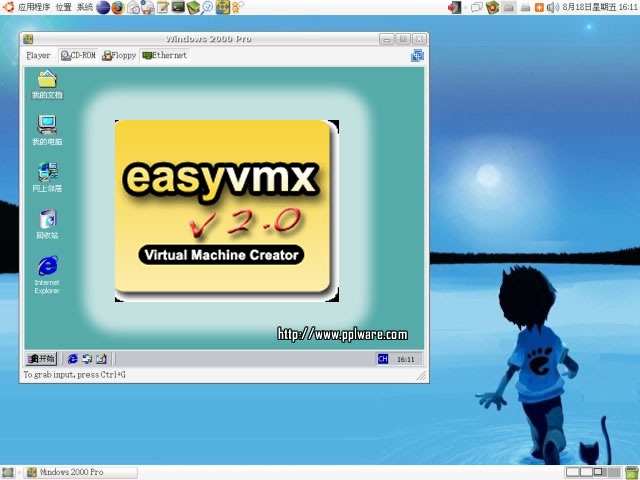
Task: Open the trash in the bottom panel
Action: tap(632, 472)
